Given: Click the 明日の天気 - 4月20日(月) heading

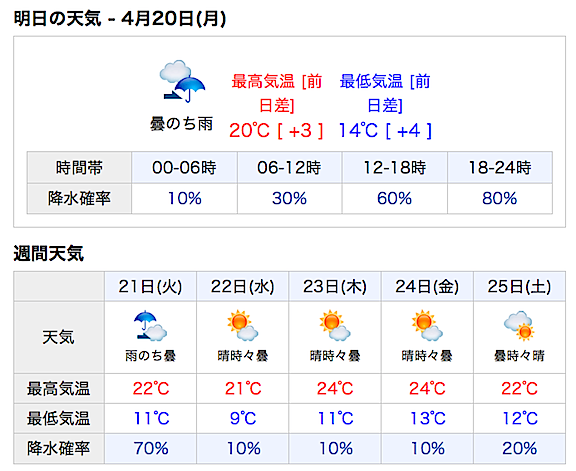Looking at the screenshot, I should (120, 19).
